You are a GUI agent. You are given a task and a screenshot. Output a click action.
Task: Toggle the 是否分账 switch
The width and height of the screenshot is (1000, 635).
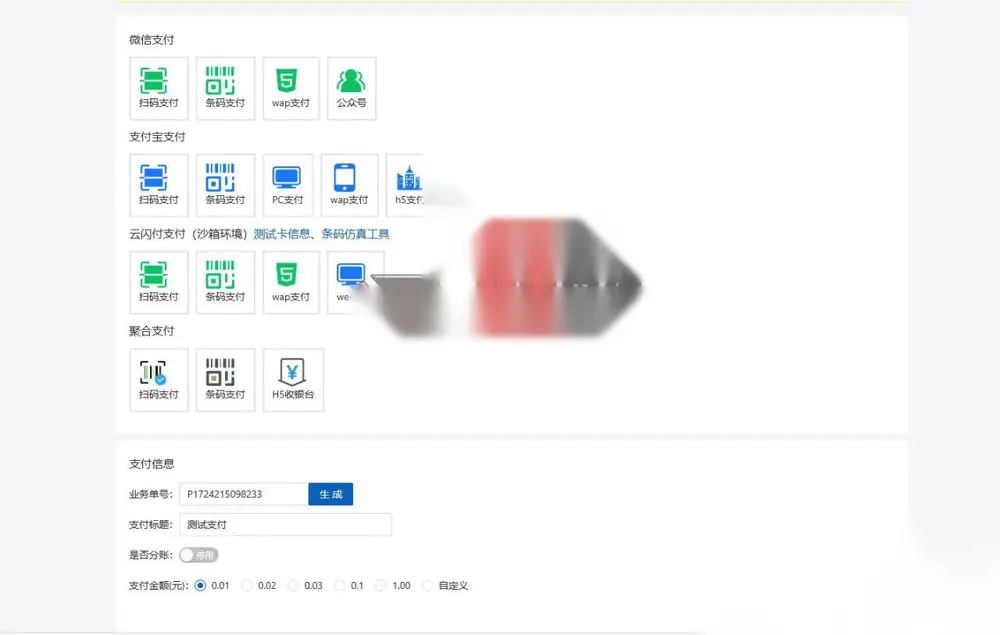[199, 555]
